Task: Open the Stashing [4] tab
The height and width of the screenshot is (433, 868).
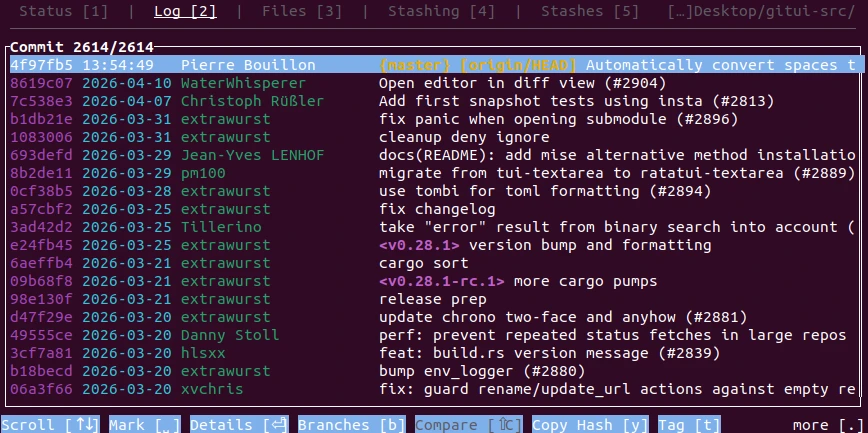Action: tap(441, 11)
